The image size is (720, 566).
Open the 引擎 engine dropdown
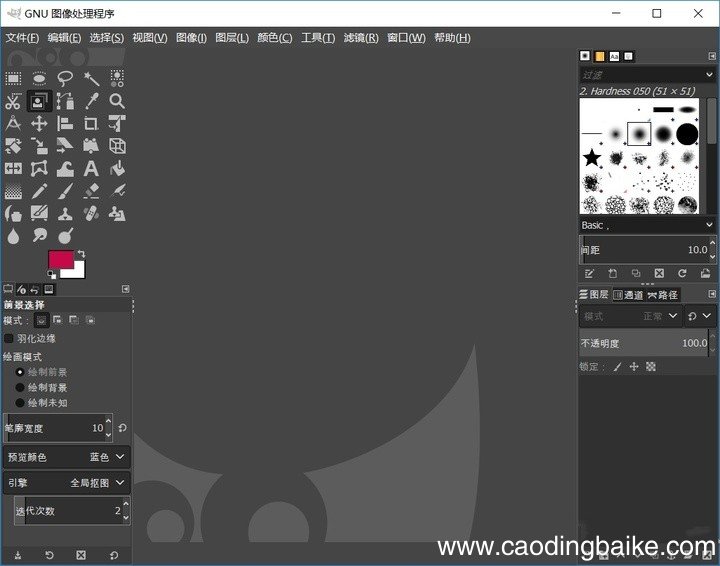67,483
